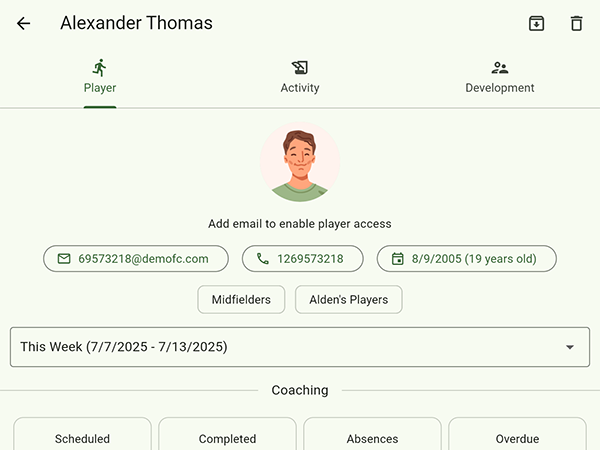Click the delete trash icon
The image size is (600, 450).
576,23
